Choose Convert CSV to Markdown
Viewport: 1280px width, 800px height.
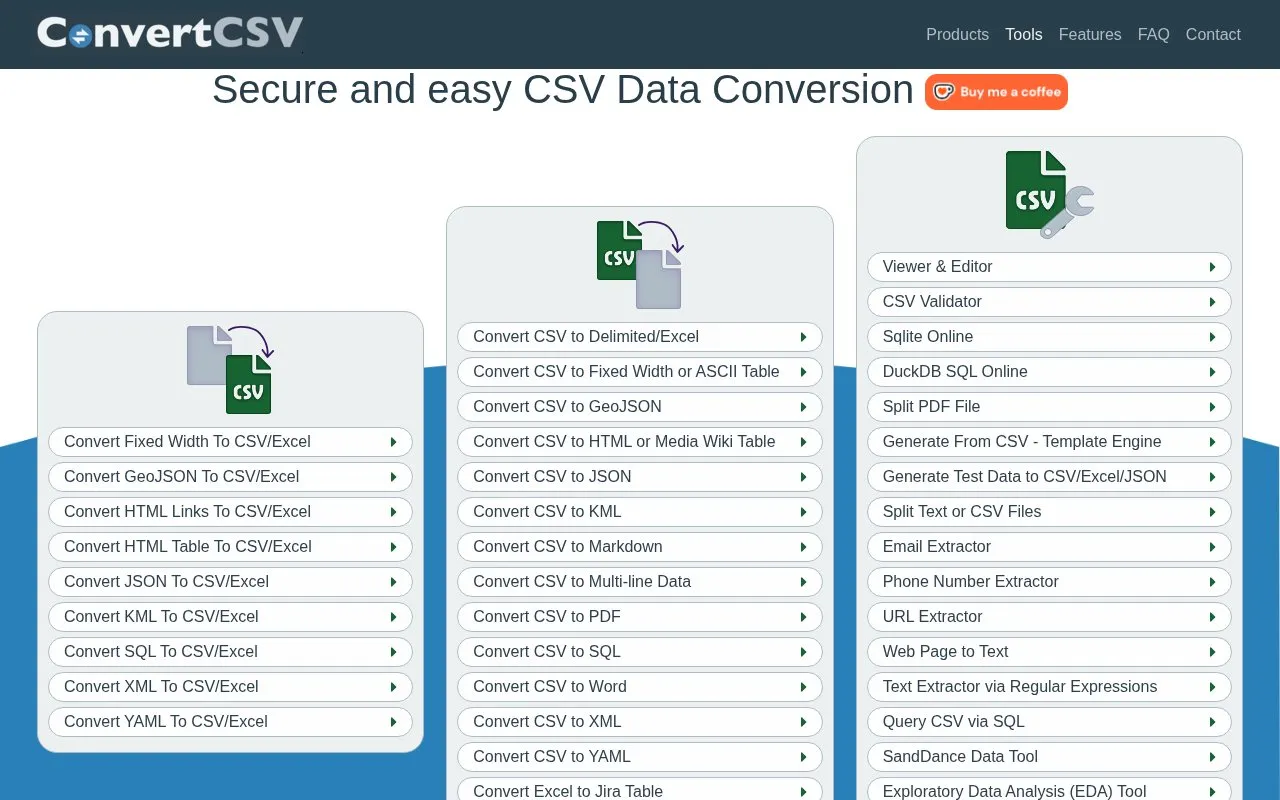(x=640, y=547)
